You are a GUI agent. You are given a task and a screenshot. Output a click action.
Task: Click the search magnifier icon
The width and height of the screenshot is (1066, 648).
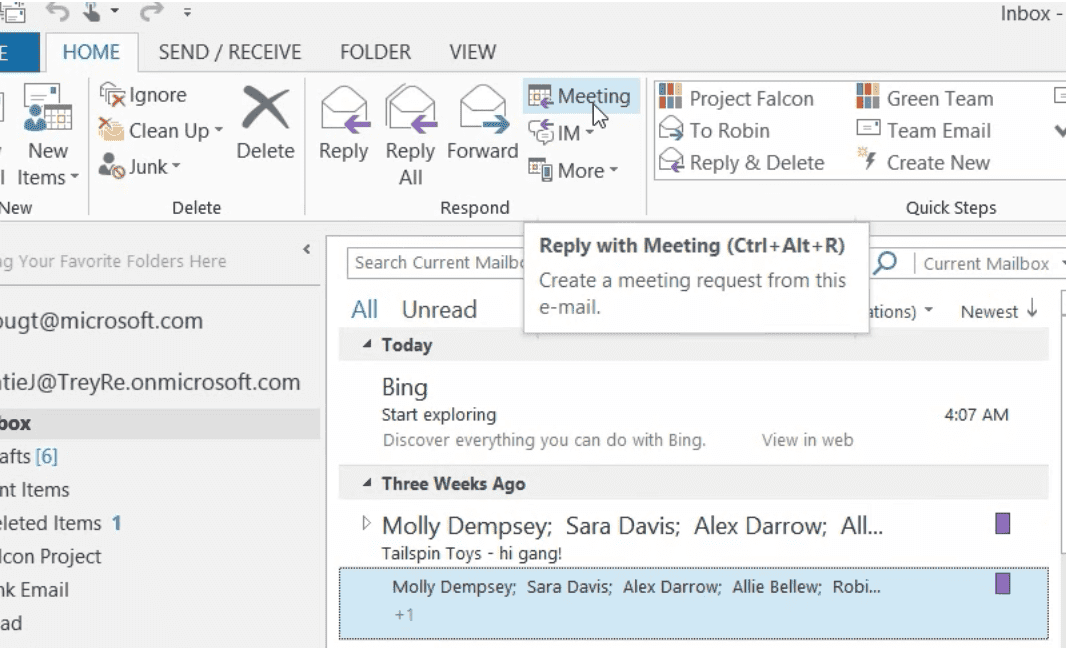[x=885, y=263]
